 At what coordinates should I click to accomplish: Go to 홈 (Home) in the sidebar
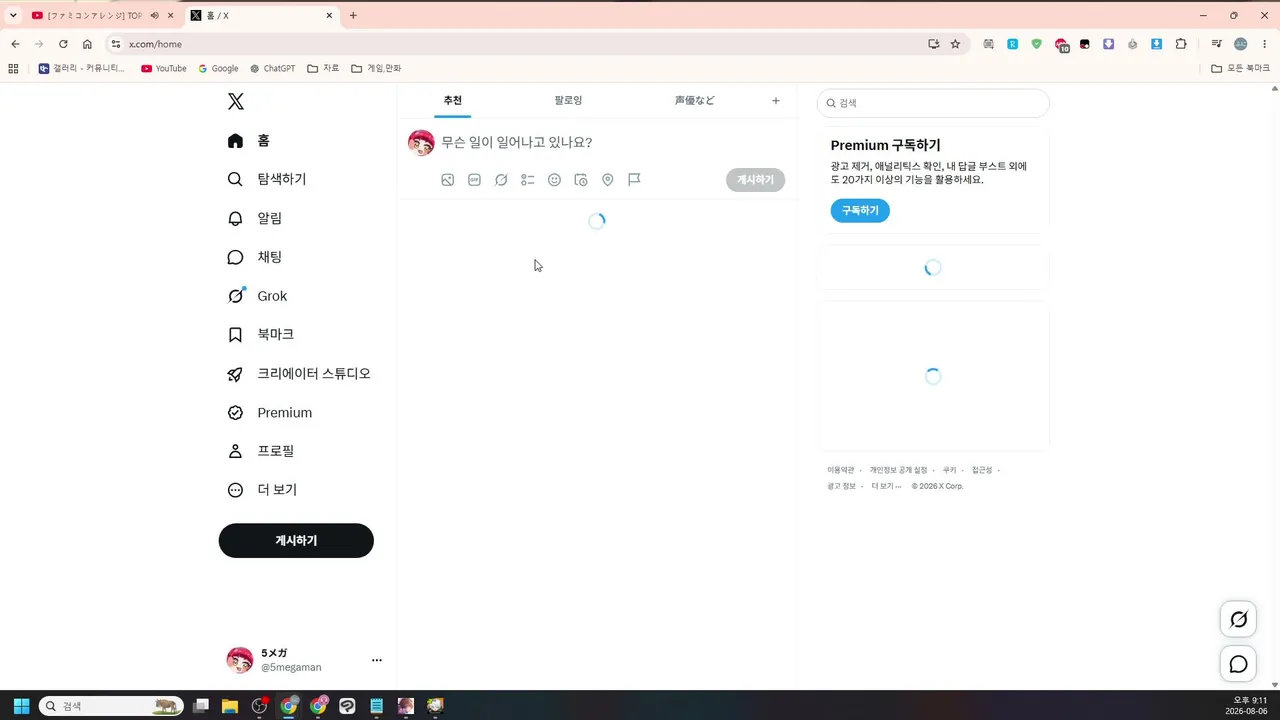pos(249,141)
